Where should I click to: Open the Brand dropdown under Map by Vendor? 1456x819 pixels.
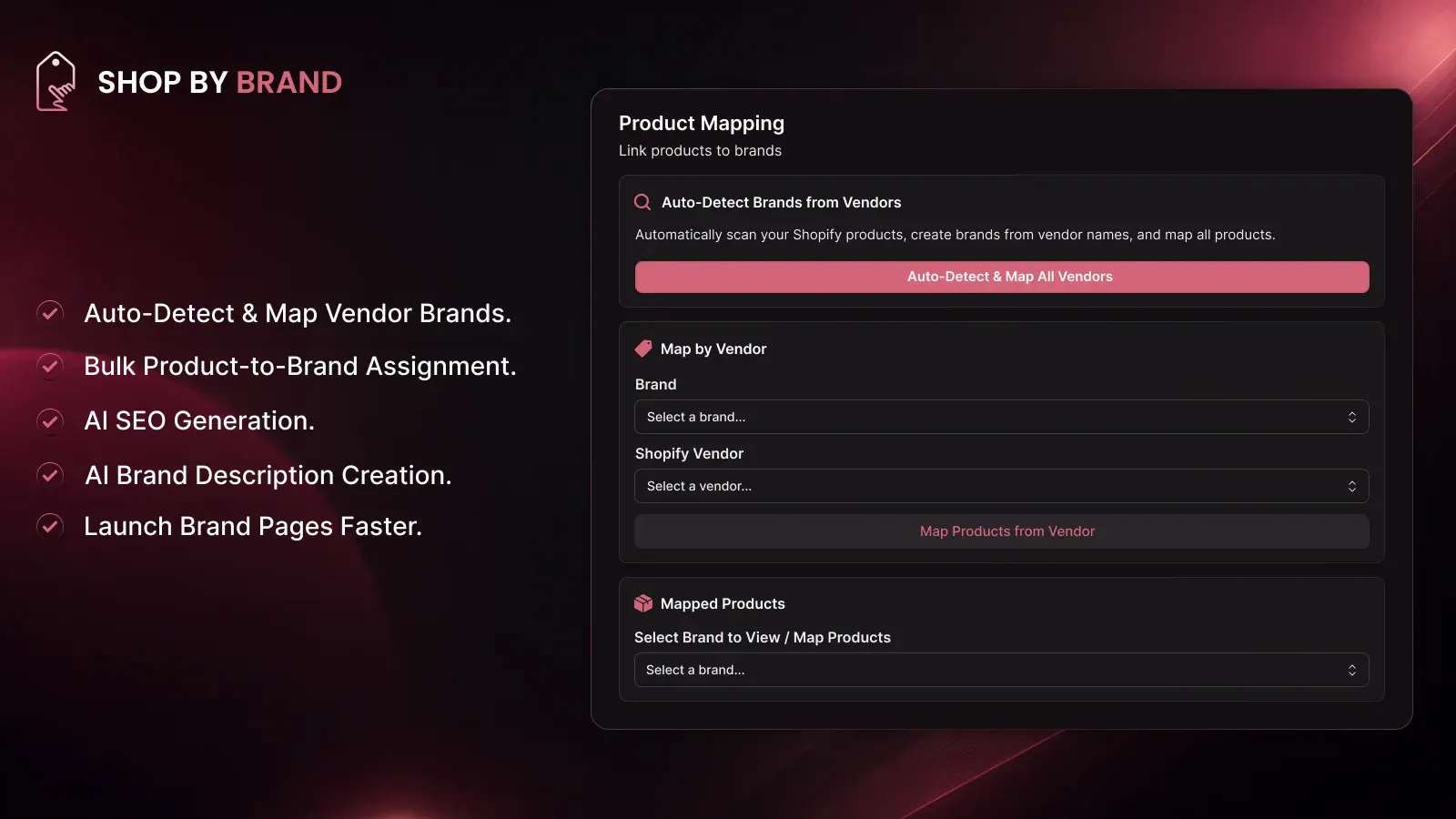click(x=1002, y=417)
